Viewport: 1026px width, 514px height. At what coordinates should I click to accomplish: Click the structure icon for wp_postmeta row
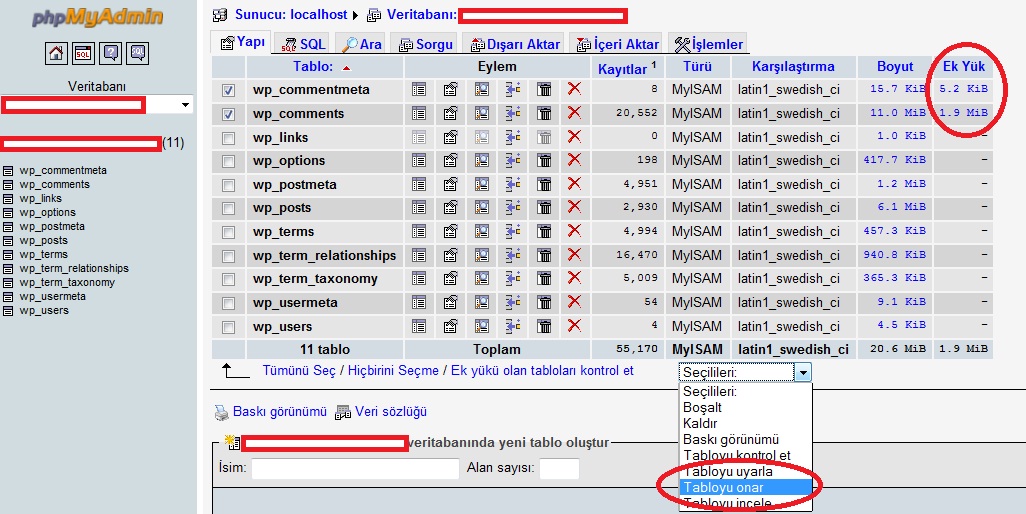pyautogui.click(x=450, y=185)
